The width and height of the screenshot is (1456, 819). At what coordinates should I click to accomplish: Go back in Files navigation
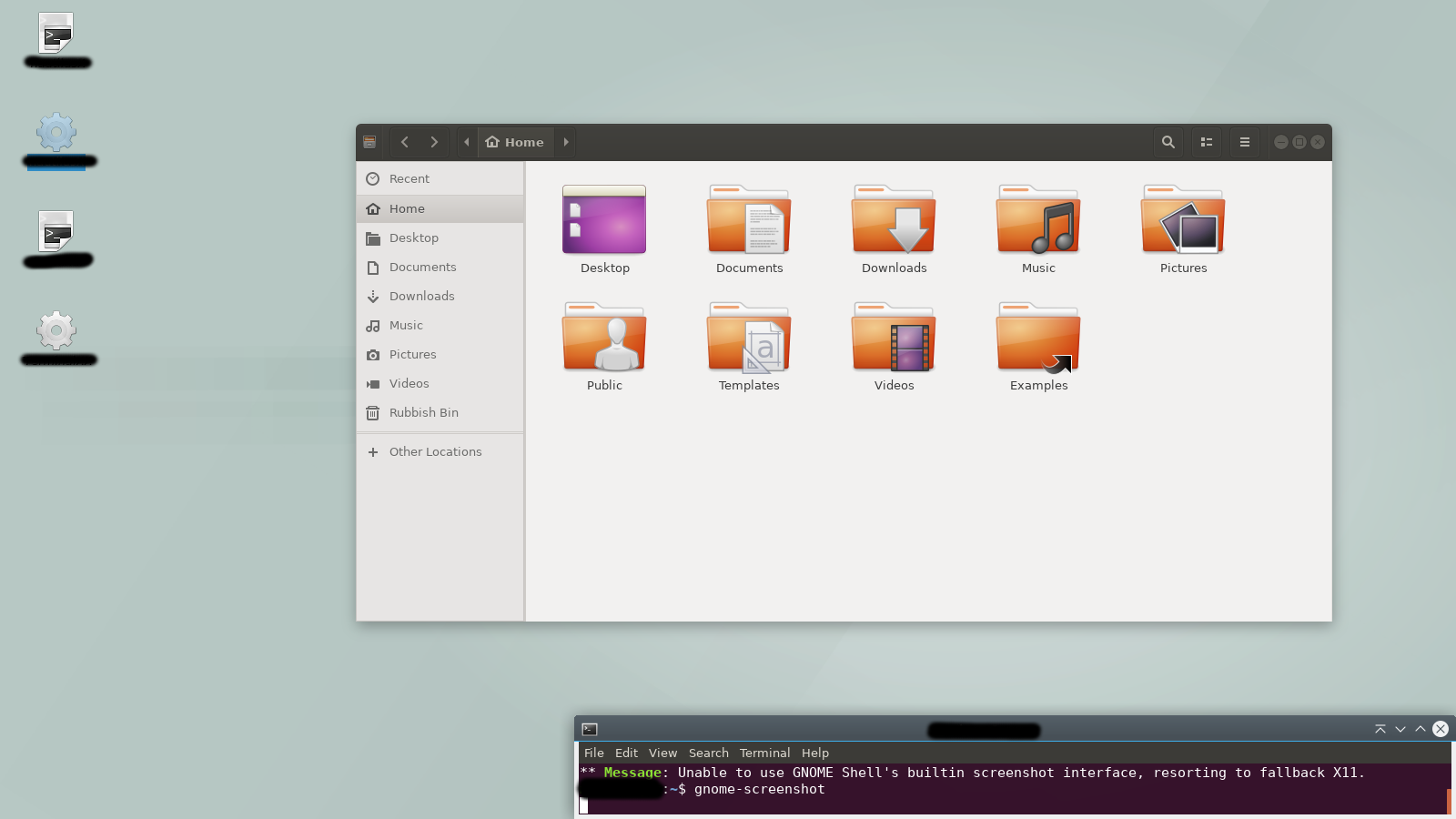pyautogui.click(x=405, y=142)
